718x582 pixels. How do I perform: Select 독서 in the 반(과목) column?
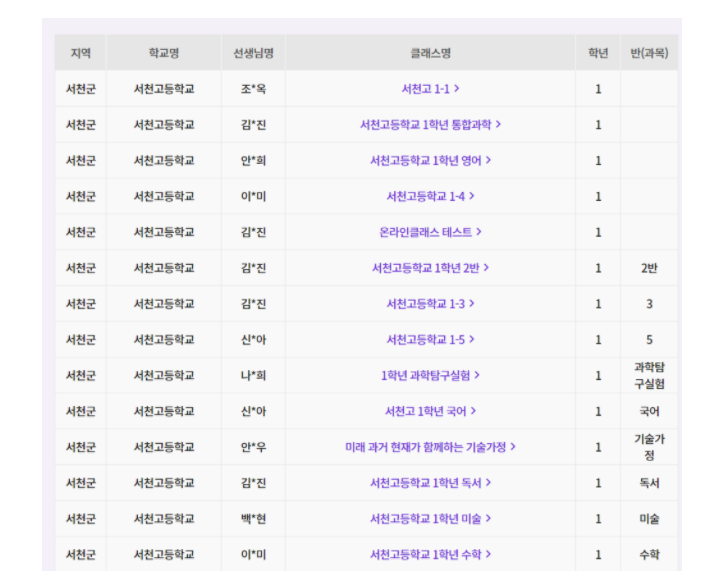tap(649, 483)
